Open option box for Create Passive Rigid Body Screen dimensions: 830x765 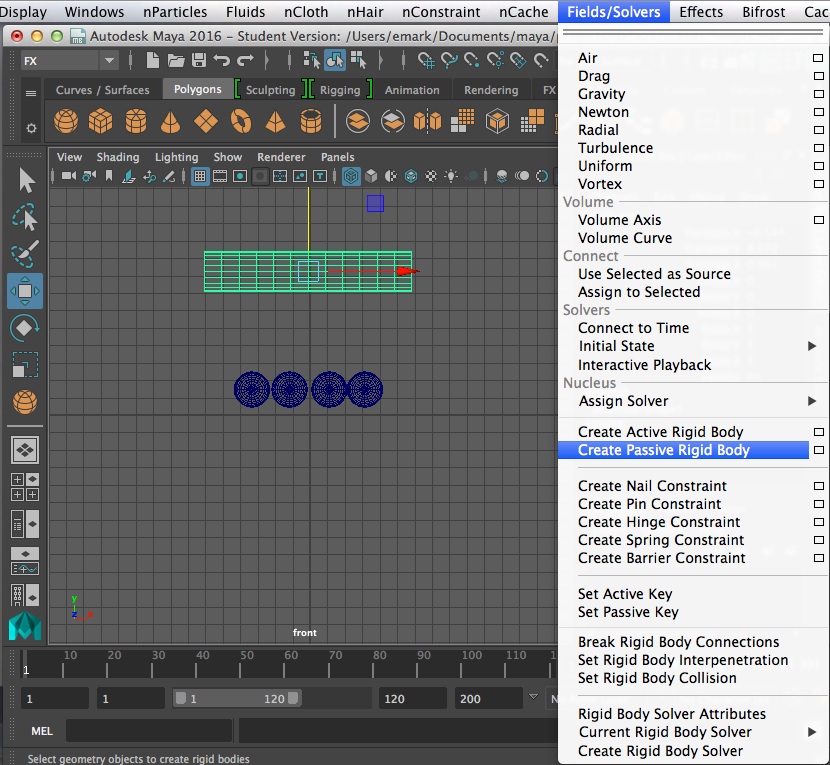pos(819,450)
